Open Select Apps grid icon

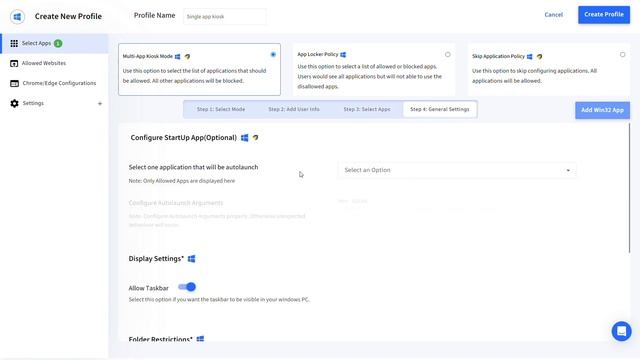14,43
